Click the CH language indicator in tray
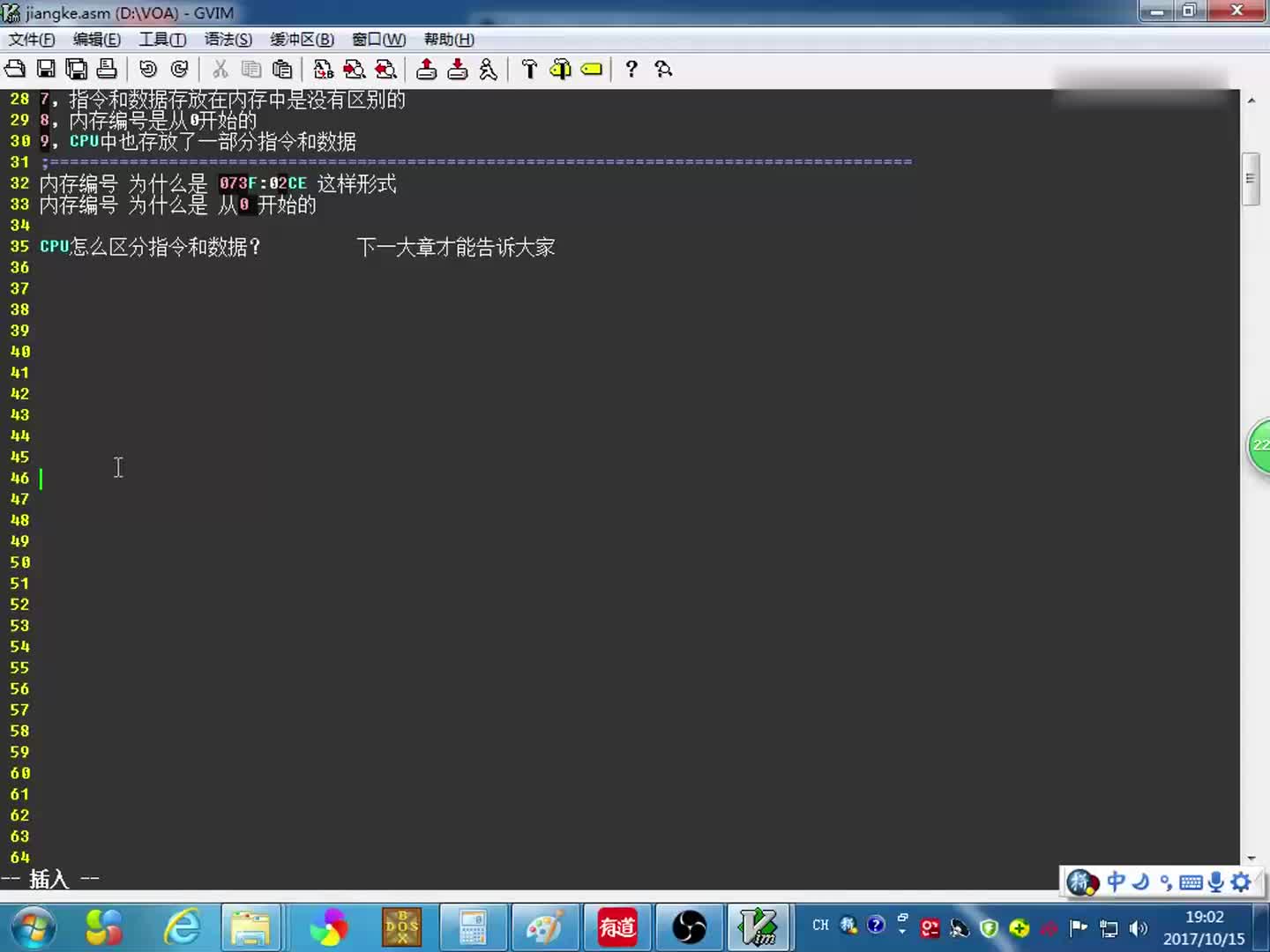 [820, 926]
